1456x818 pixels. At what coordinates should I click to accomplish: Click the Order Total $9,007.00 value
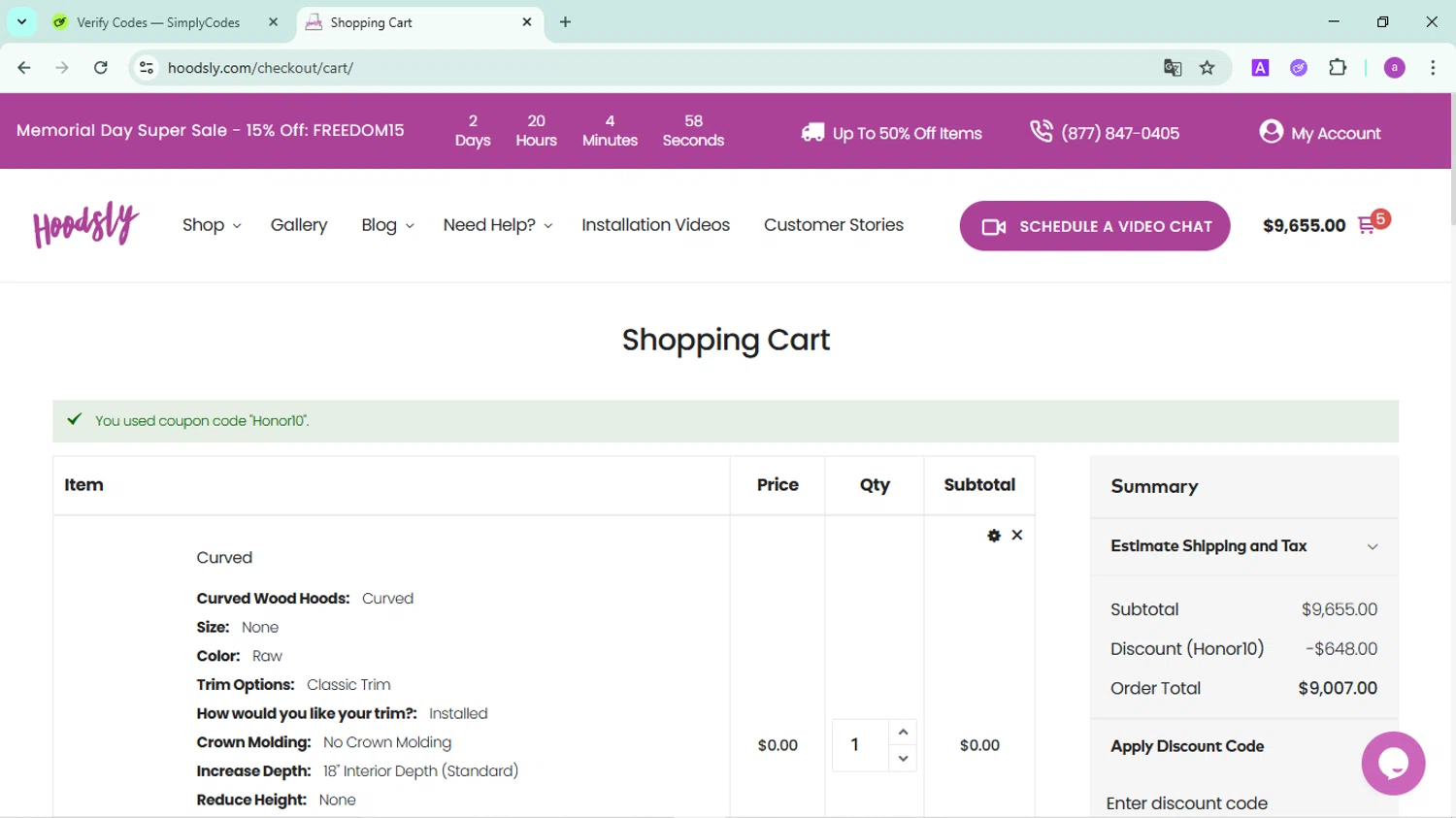point(1338,688)
